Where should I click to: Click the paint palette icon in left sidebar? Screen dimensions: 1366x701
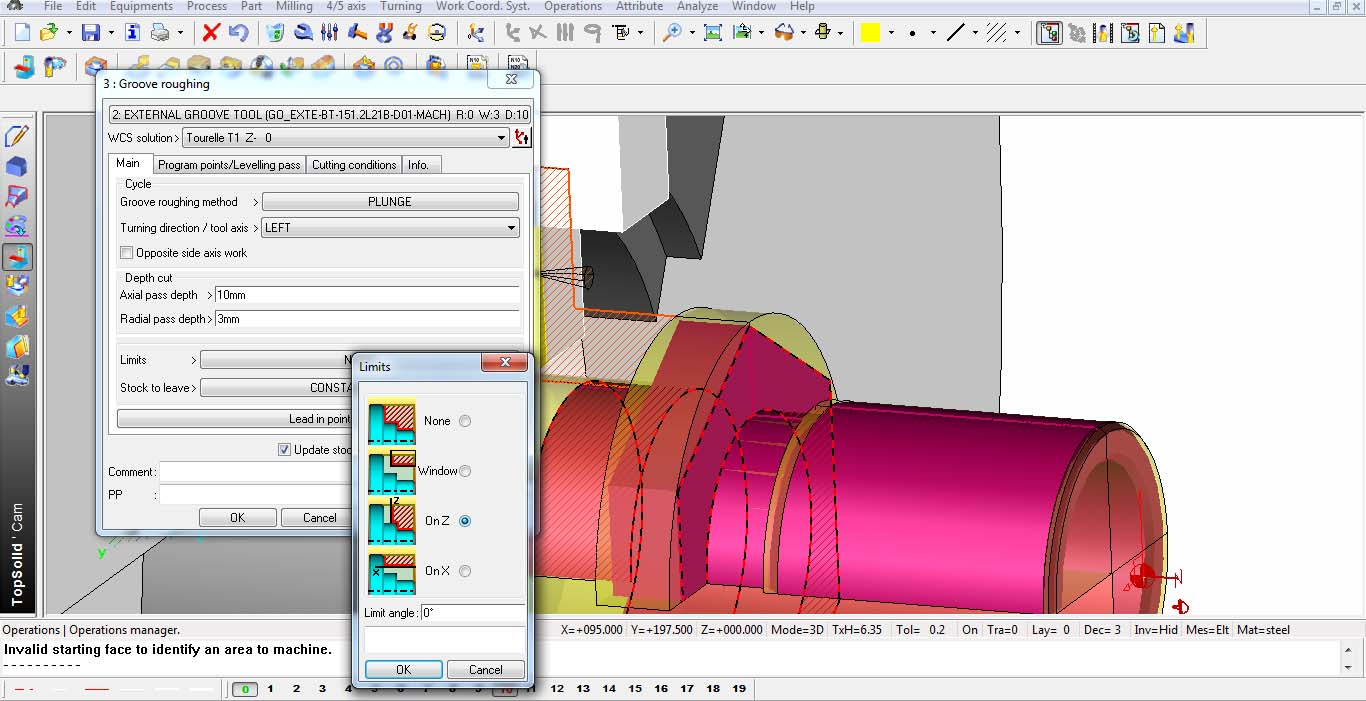(17, 226)
